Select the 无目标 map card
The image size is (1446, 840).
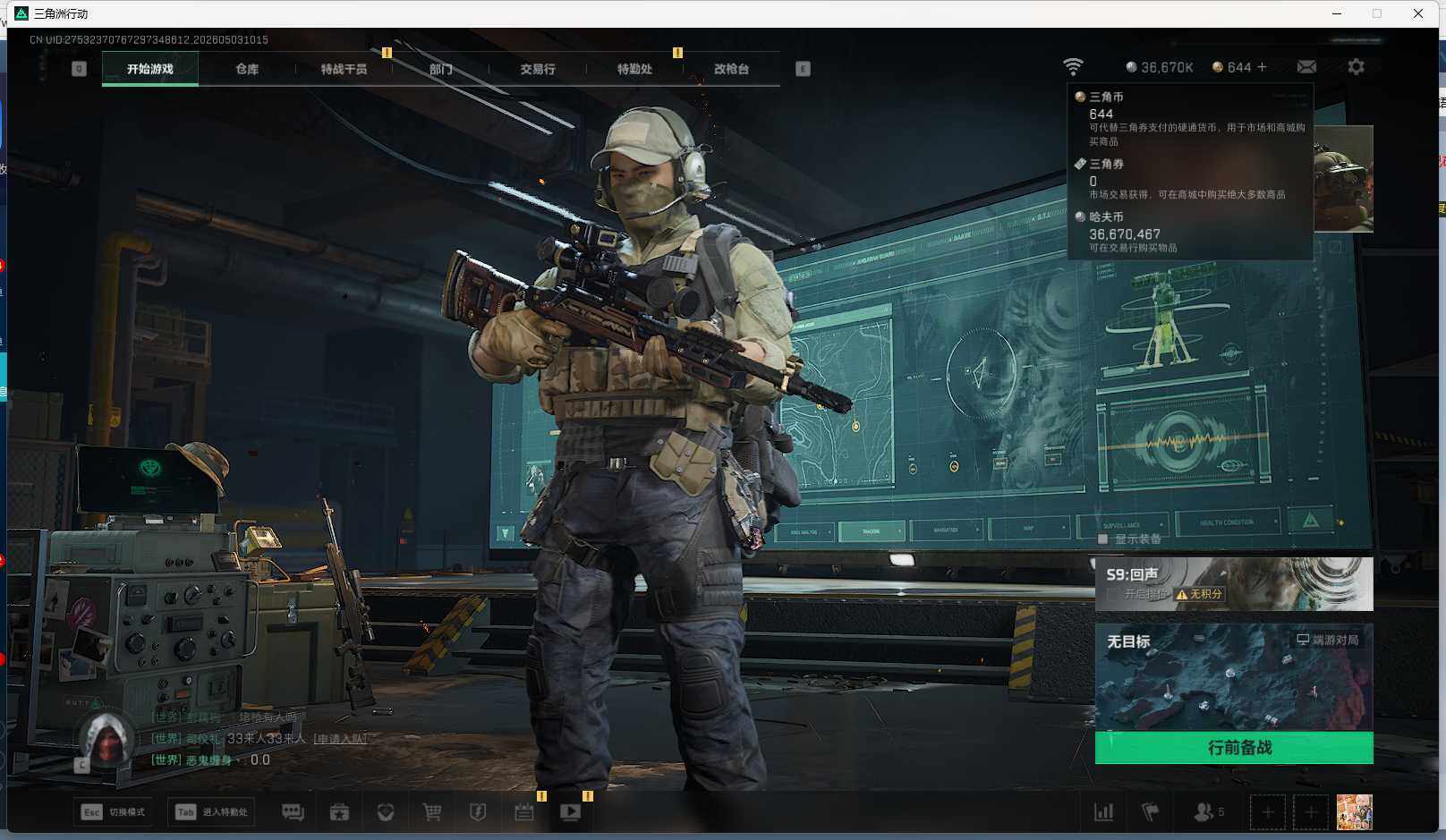[1234, 677]
